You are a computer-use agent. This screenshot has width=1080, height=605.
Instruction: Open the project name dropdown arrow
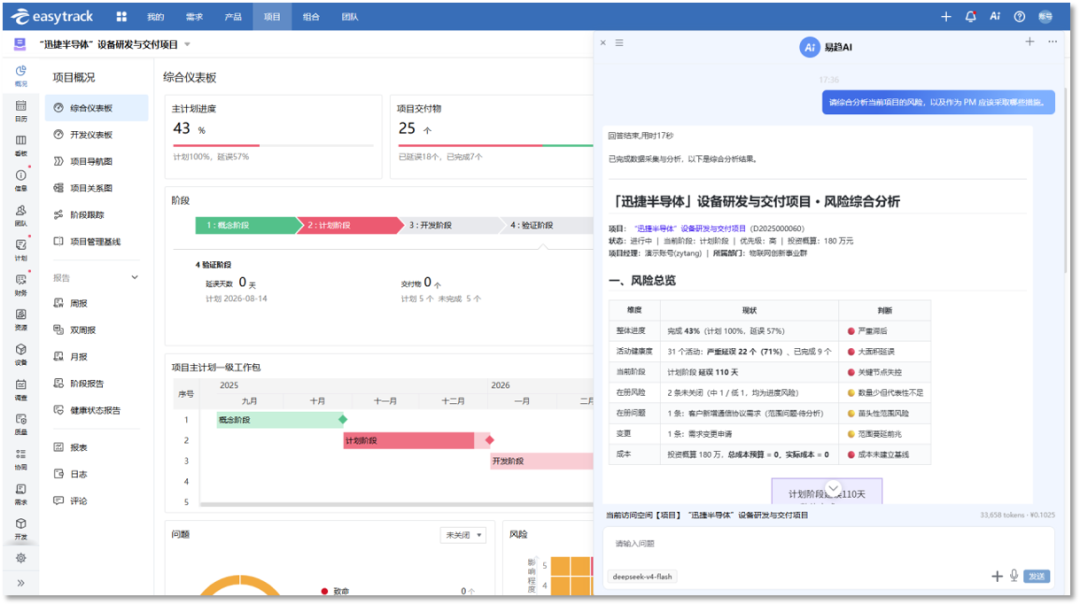pos(187,45)
